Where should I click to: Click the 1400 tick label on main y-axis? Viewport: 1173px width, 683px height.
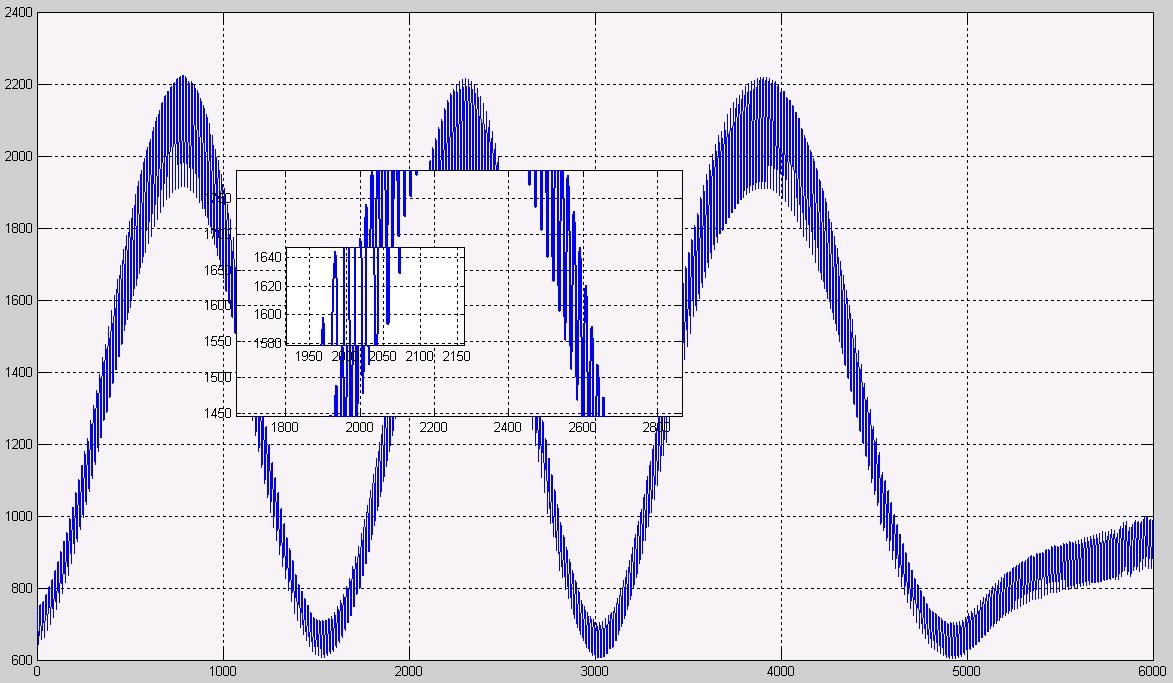(x=19, y=373)
